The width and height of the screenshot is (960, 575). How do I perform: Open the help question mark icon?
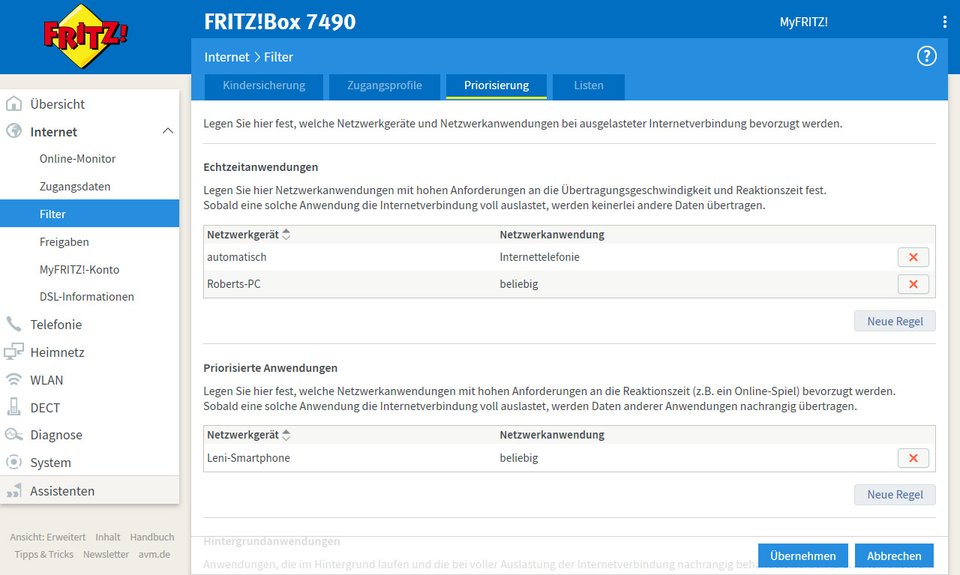click(x=927, y=56)
